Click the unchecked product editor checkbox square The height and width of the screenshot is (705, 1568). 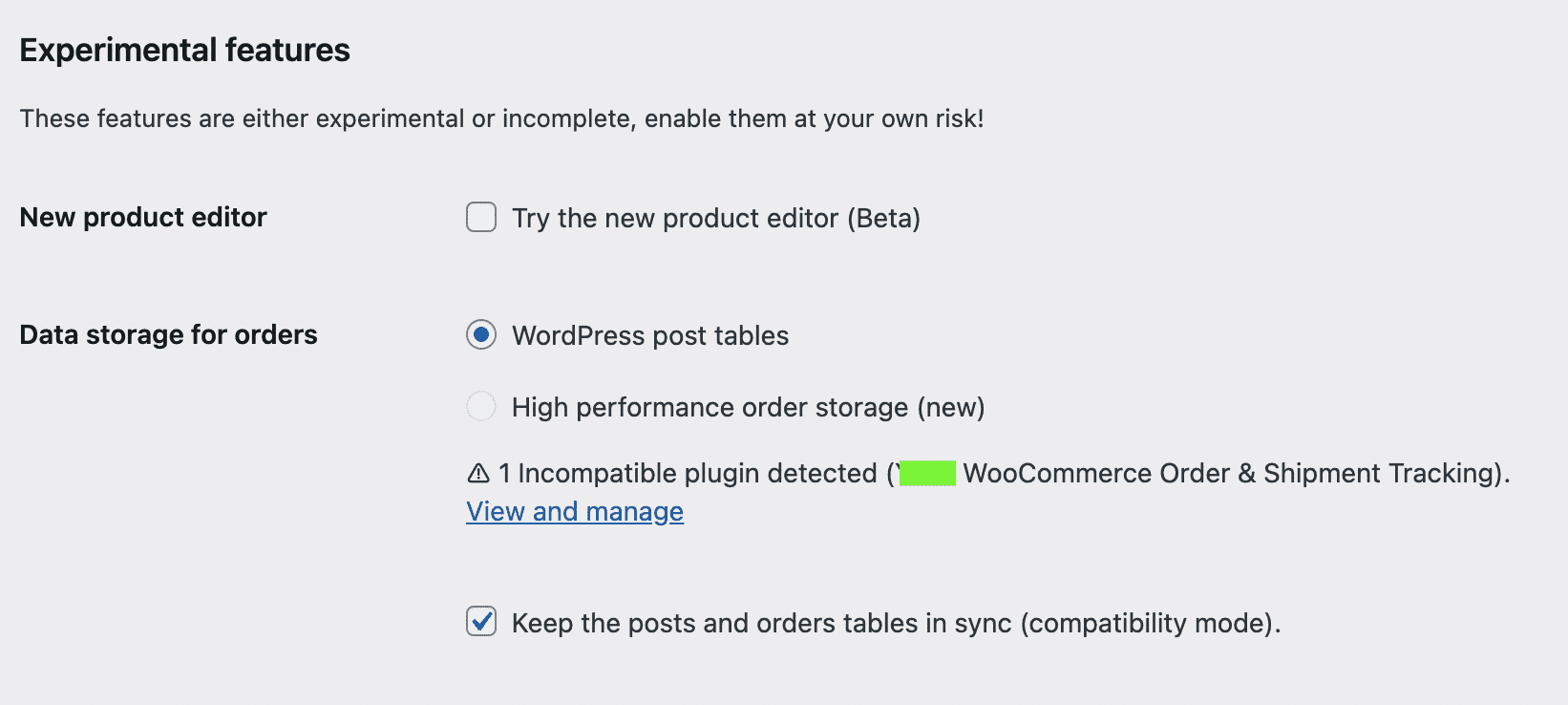click(480, 218)
